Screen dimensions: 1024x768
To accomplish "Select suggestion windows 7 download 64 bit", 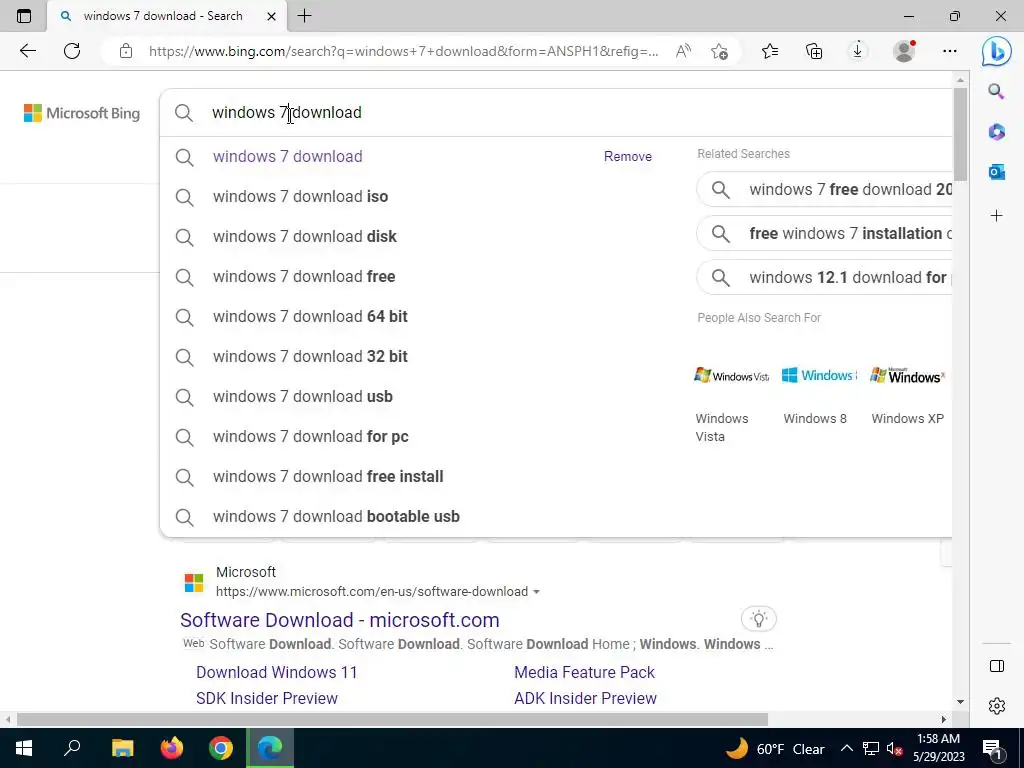I will [x=310, y=317].
